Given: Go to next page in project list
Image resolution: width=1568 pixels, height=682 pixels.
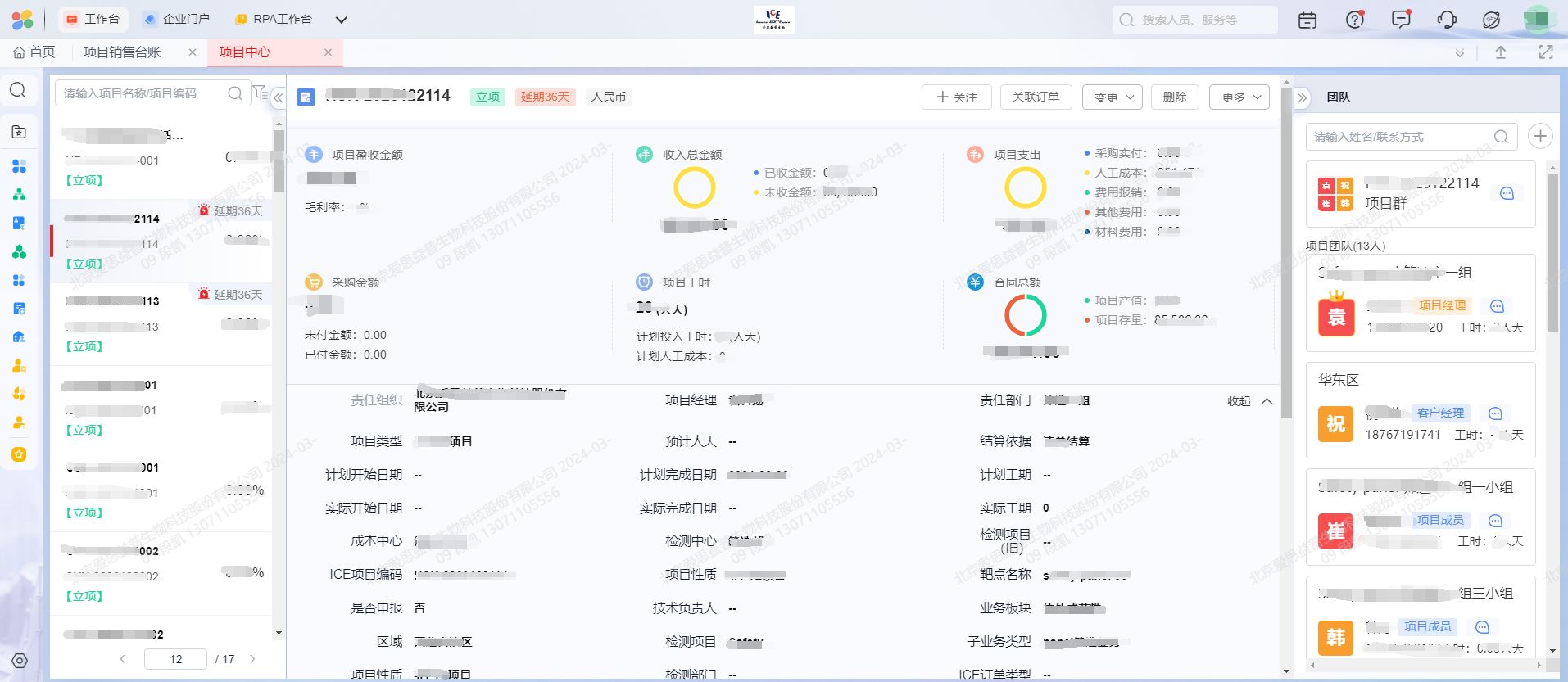Looking at the screenshot, I should [252, 659].
